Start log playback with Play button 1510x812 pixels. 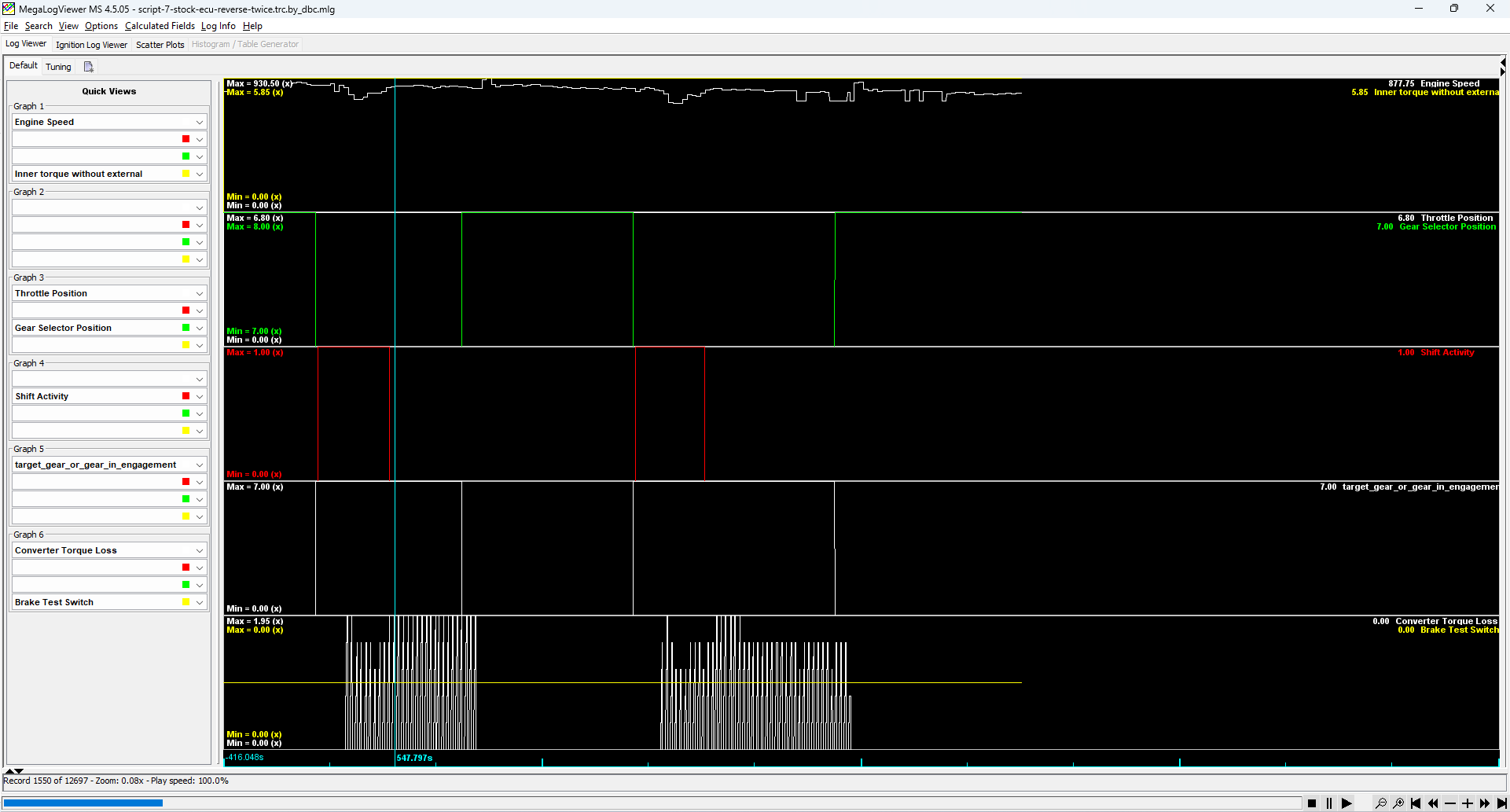pos(1347,803)
